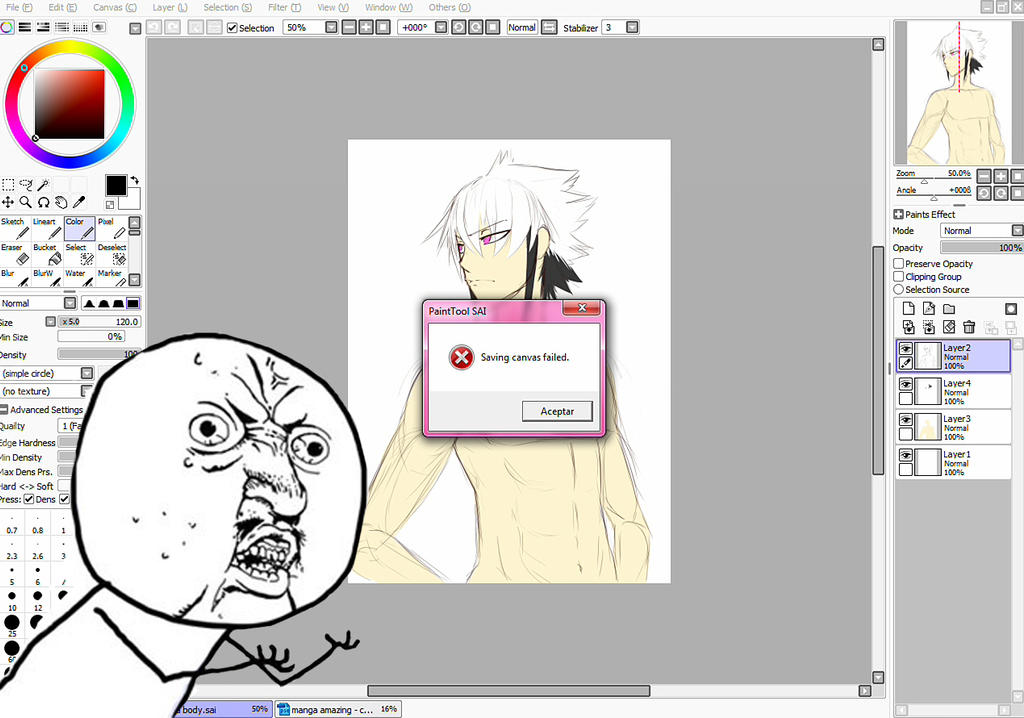Select the rectangular Selection tool
This screenshot has height=718, width=1024.
8,185
